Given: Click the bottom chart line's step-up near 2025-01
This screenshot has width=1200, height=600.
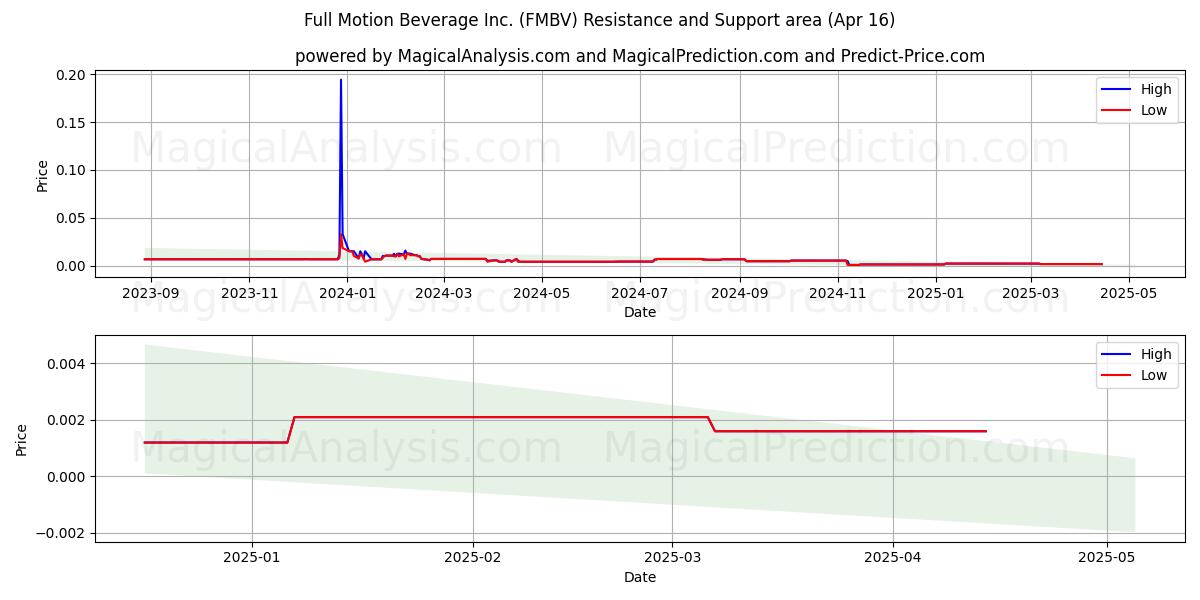Looking at the screenshot, I should coord(291,429).
